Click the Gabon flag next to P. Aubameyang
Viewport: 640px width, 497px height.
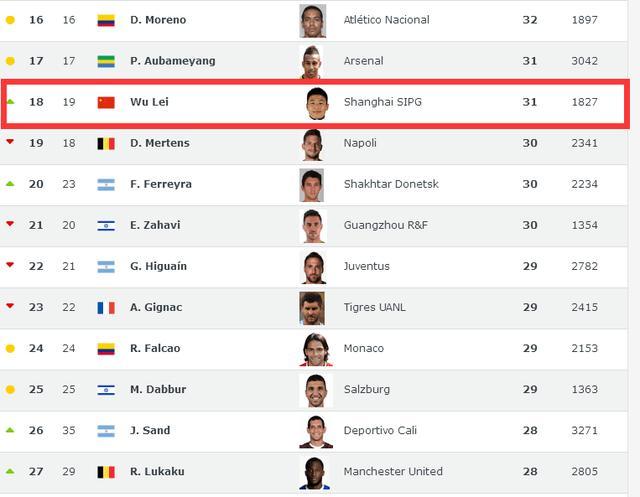pos(106,61)
